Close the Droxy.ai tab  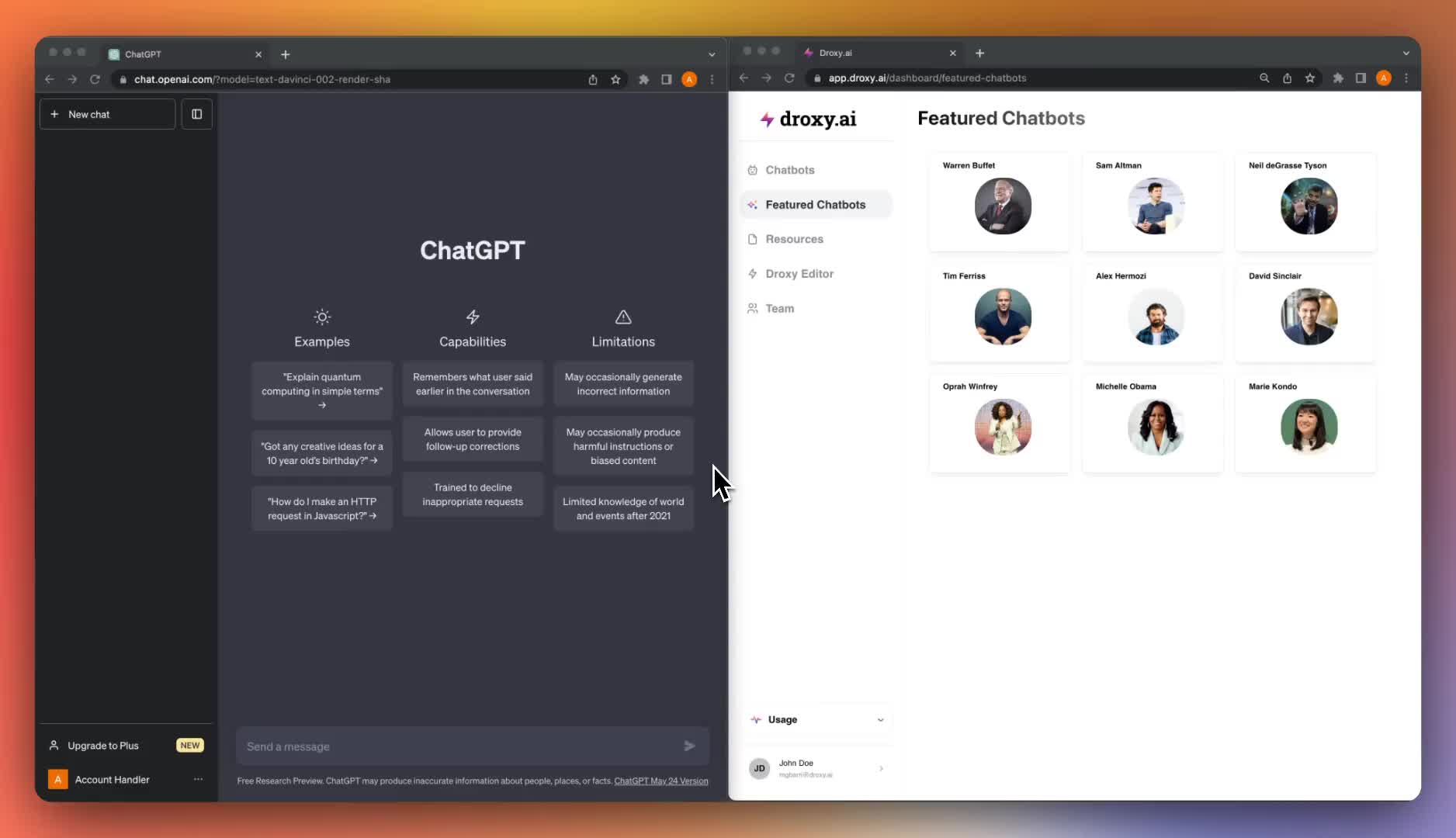tap(953, 53)
